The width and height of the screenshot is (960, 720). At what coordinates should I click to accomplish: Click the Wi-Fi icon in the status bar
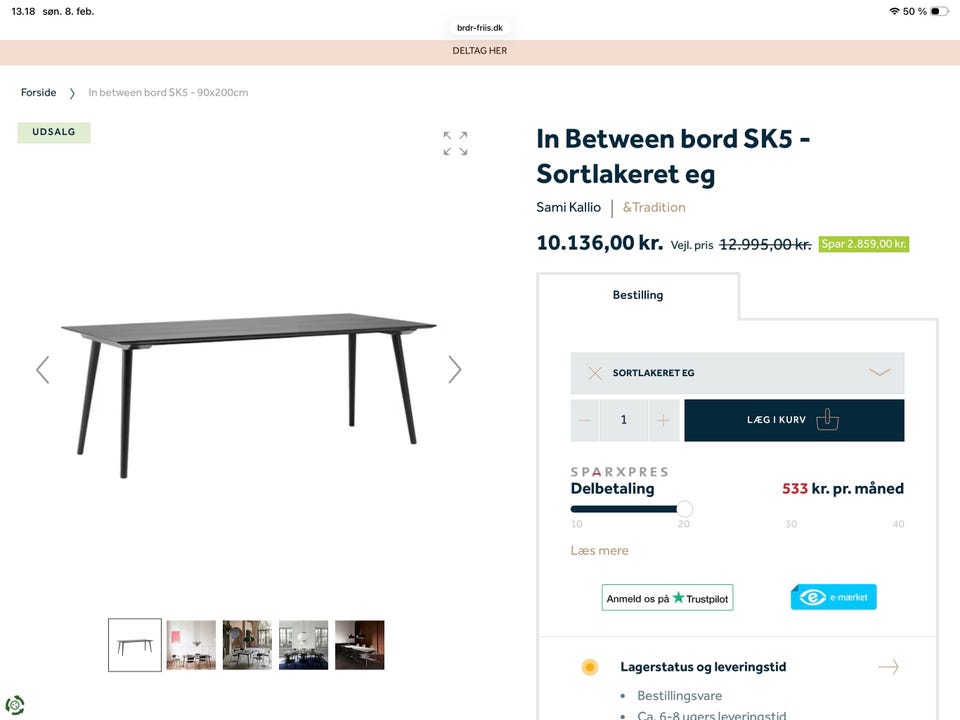[x=893, y=12]
